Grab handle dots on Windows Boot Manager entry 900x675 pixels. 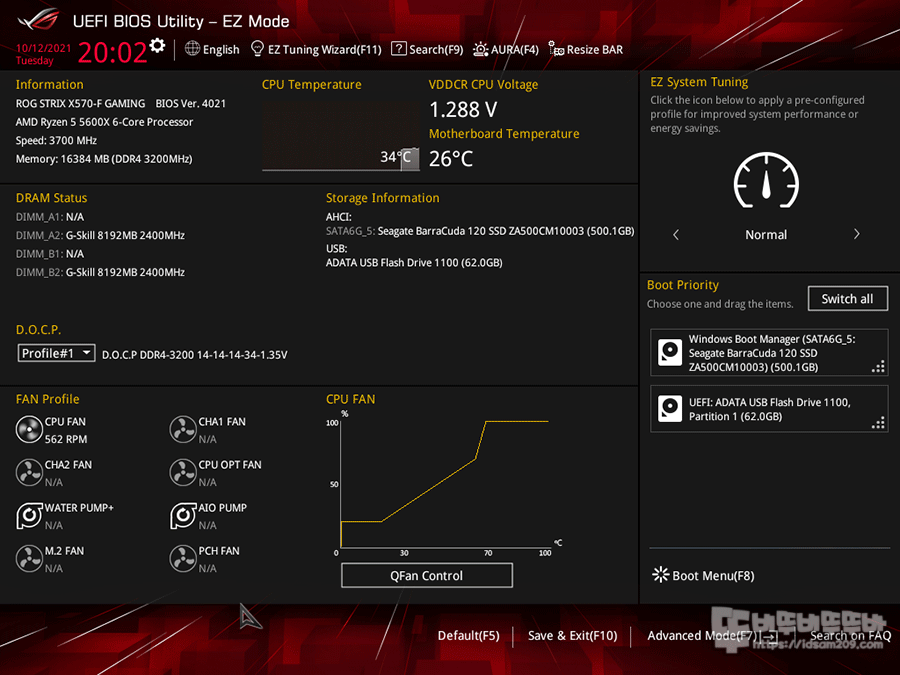click(878, 366)
